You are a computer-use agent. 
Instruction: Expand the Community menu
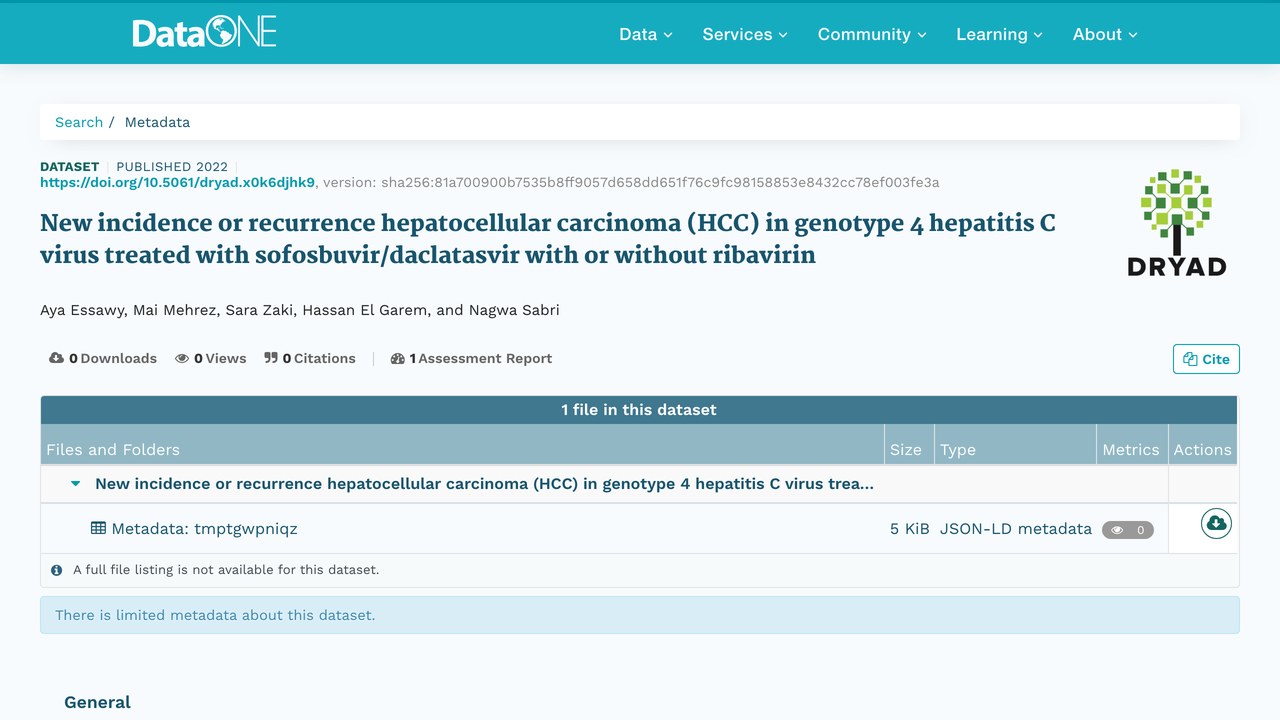tap(872, 34)
